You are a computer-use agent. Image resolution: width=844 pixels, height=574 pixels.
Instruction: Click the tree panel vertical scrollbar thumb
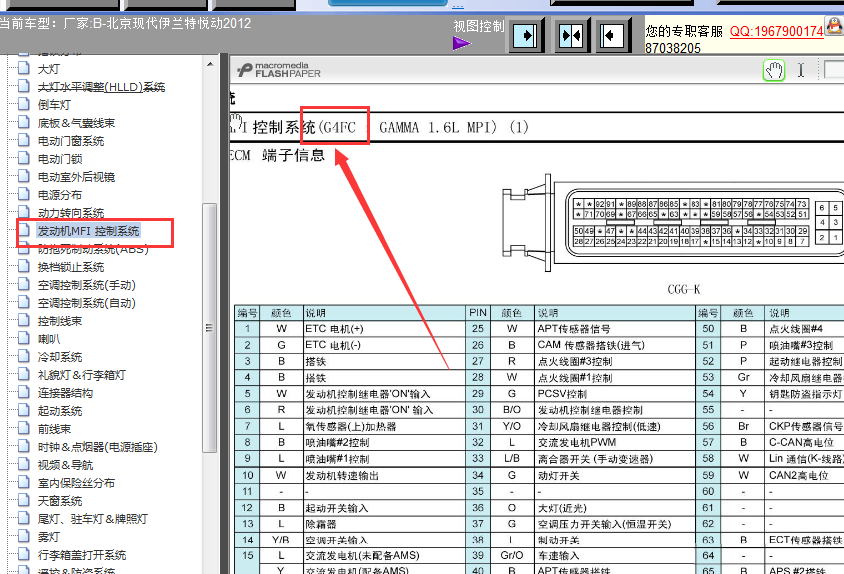(209, 327)
